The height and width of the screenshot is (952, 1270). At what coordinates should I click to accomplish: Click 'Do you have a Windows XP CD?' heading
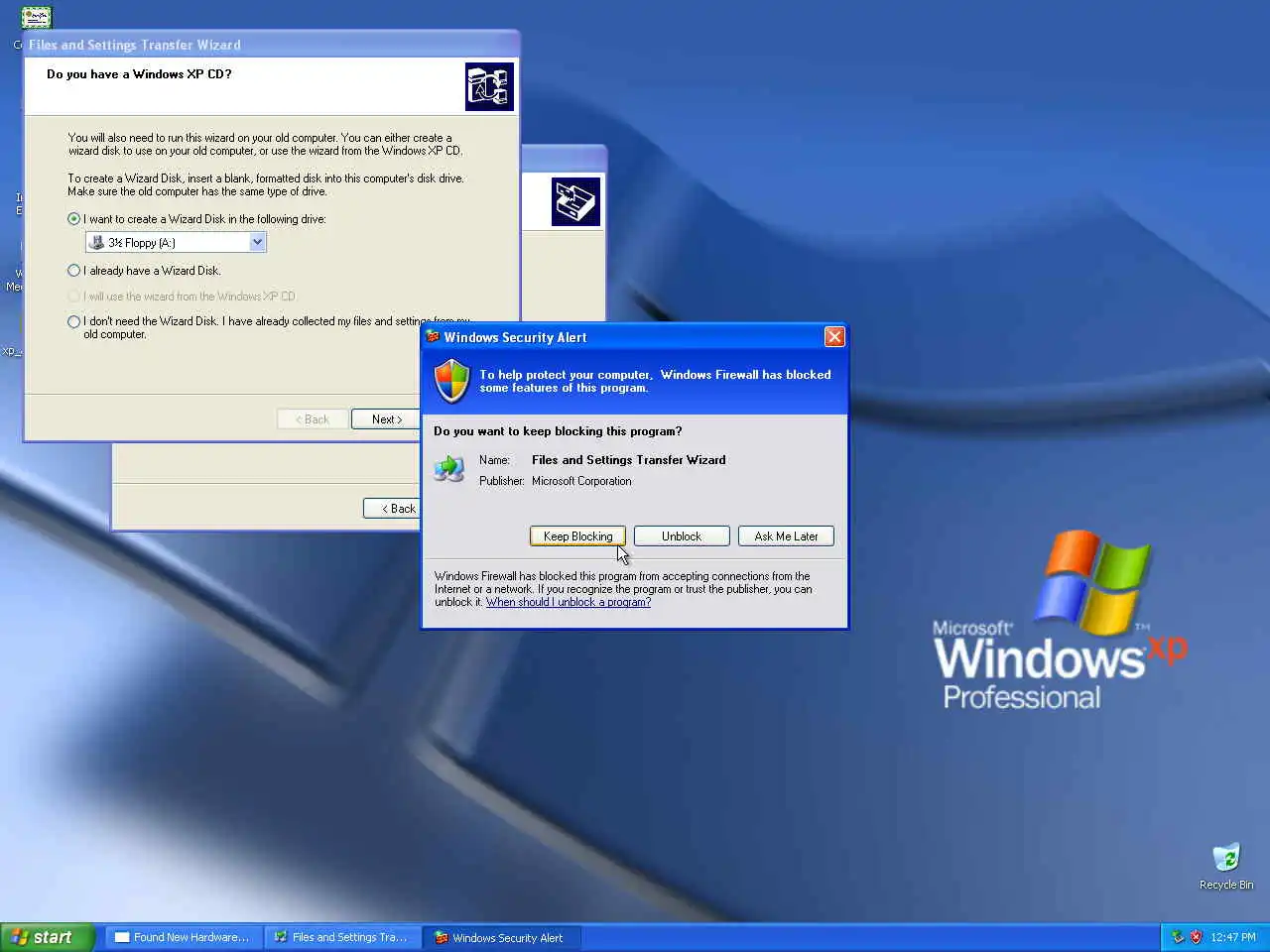click(139, 74)
